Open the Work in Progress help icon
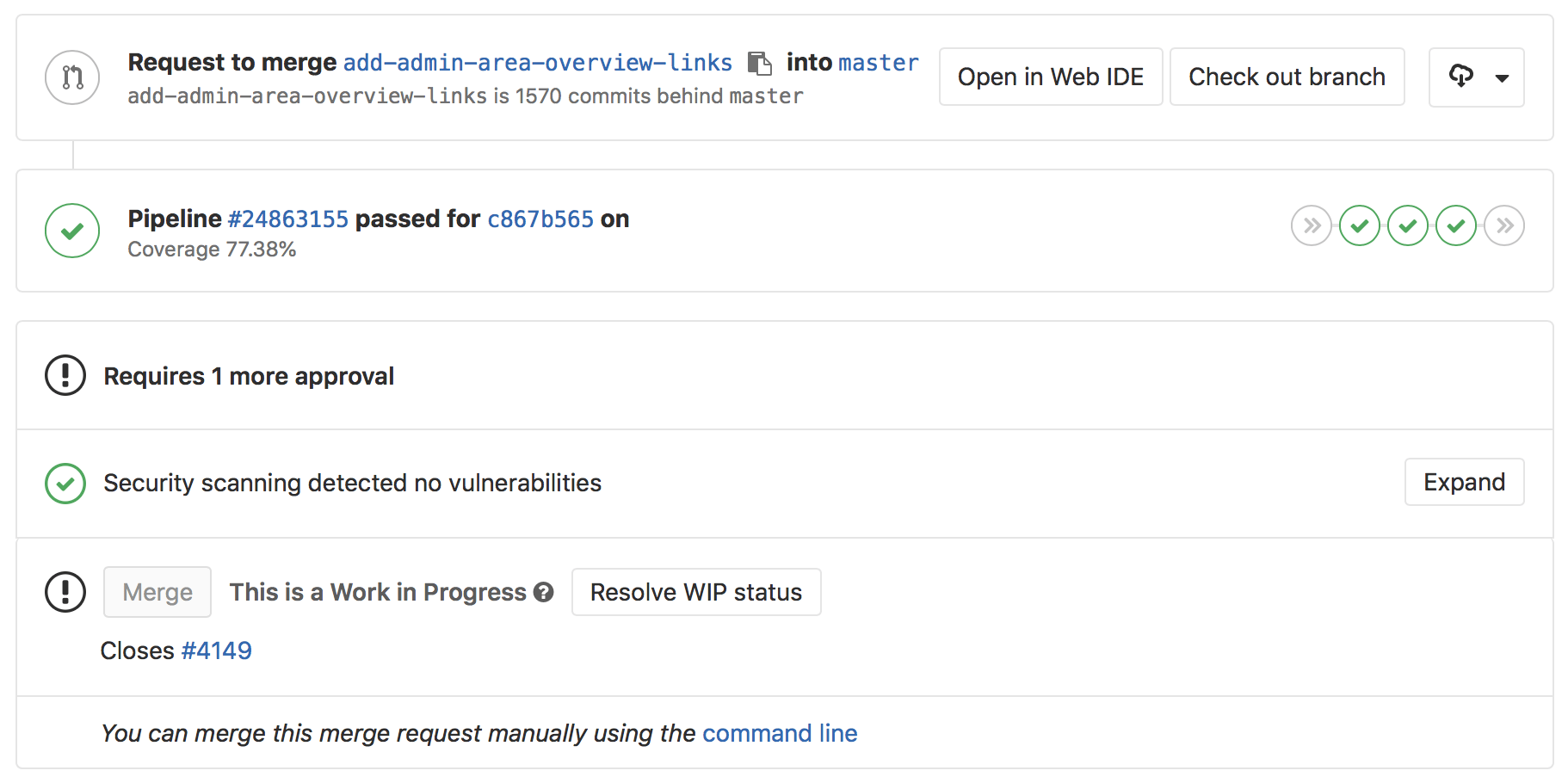1568x783 pixels. coord(543,592)
